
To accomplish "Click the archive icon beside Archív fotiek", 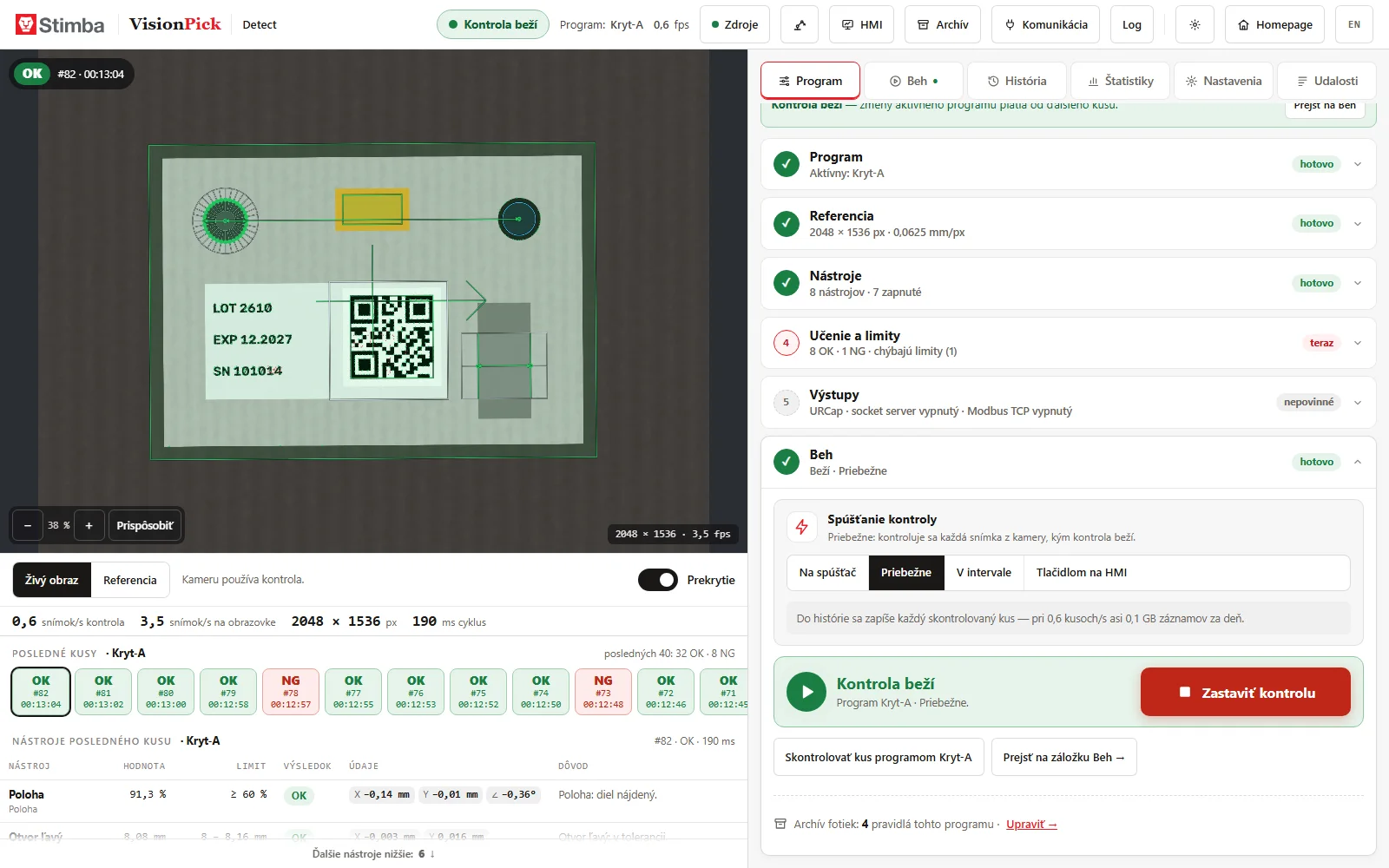I will click(780, 825).
